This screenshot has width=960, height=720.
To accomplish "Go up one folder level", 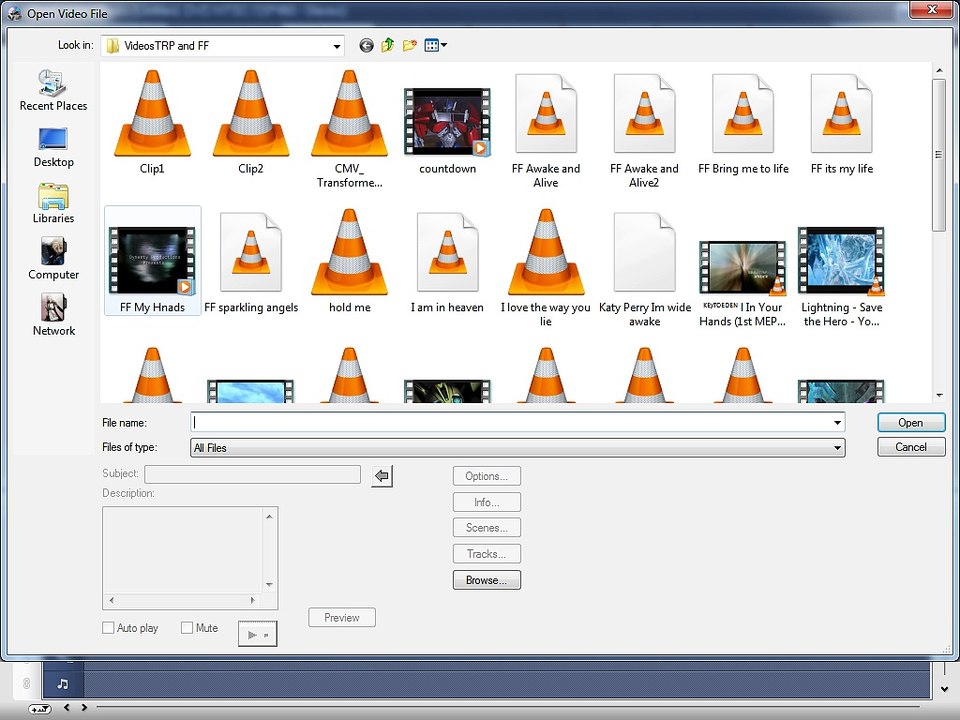I will [x=388, y=45].
